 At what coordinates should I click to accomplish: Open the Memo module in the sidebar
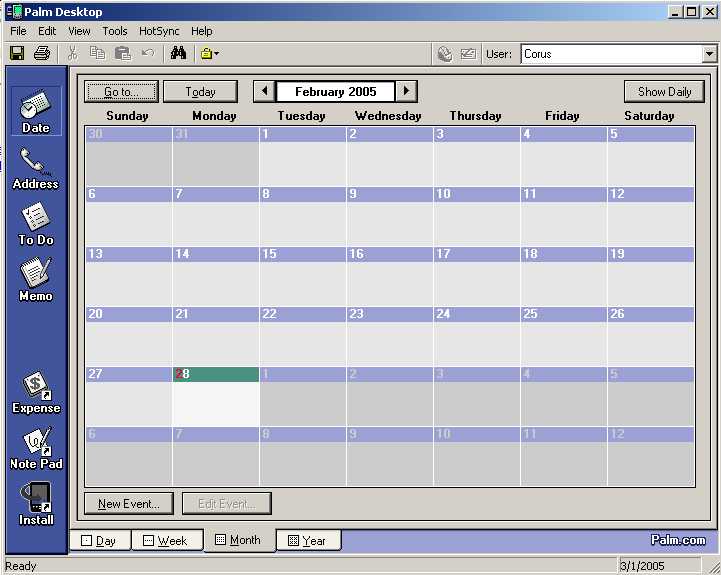pyautogui.click(x=36, y=280)
